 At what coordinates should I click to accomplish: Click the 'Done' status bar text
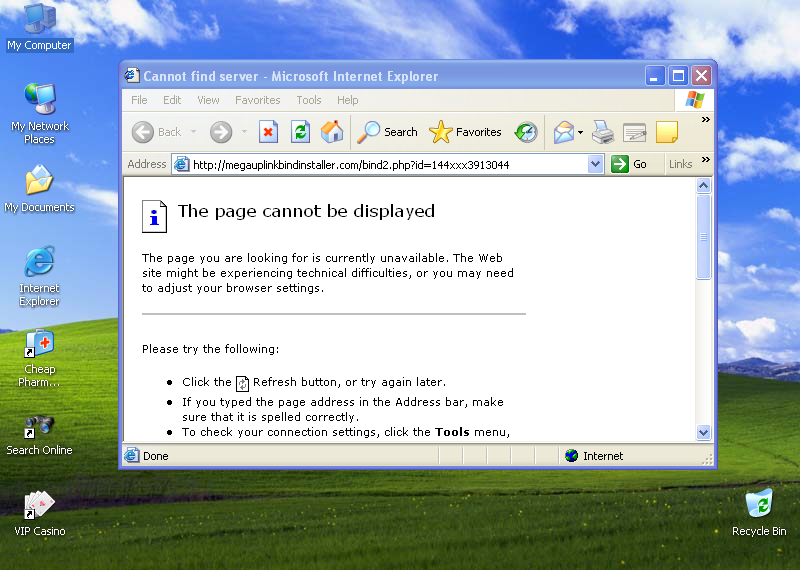tap(156, 456)
